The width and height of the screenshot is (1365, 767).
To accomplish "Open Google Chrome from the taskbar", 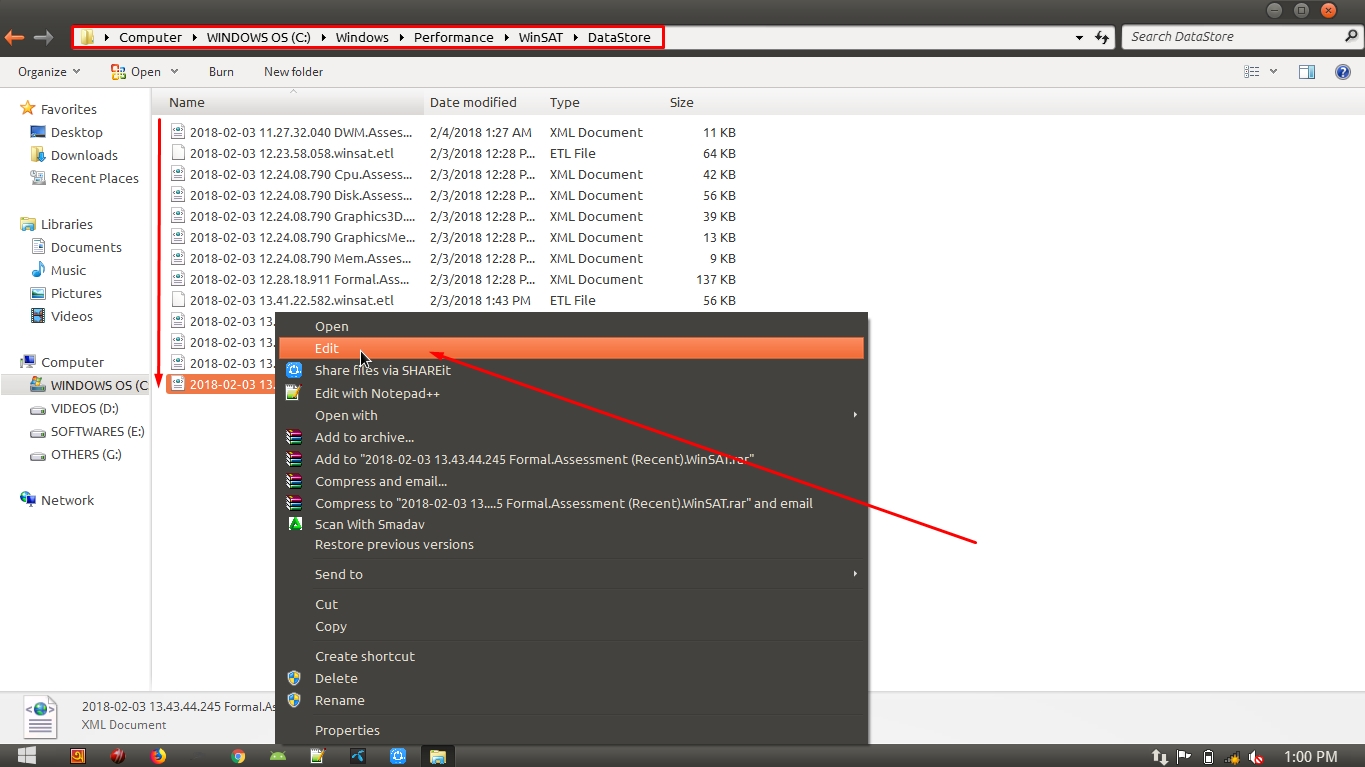I will (x=238, y=756).
